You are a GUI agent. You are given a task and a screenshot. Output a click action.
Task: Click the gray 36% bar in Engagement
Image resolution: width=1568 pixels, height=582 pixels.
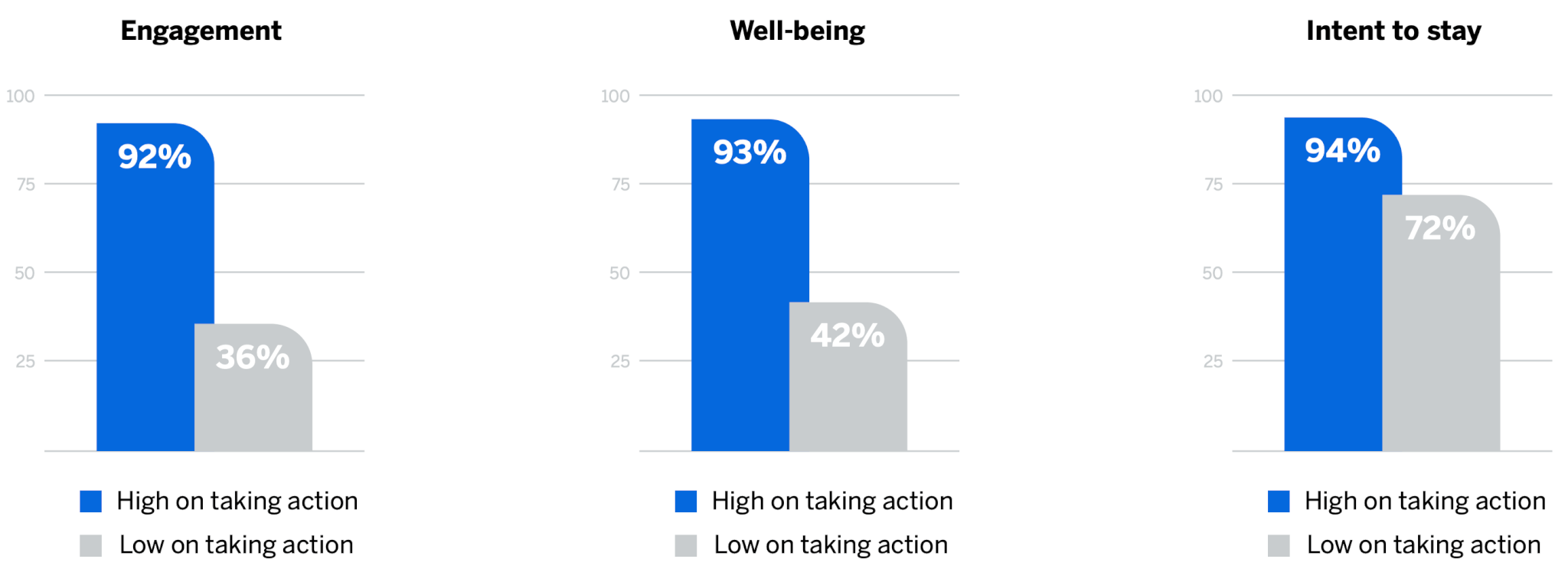coord(253,387)
